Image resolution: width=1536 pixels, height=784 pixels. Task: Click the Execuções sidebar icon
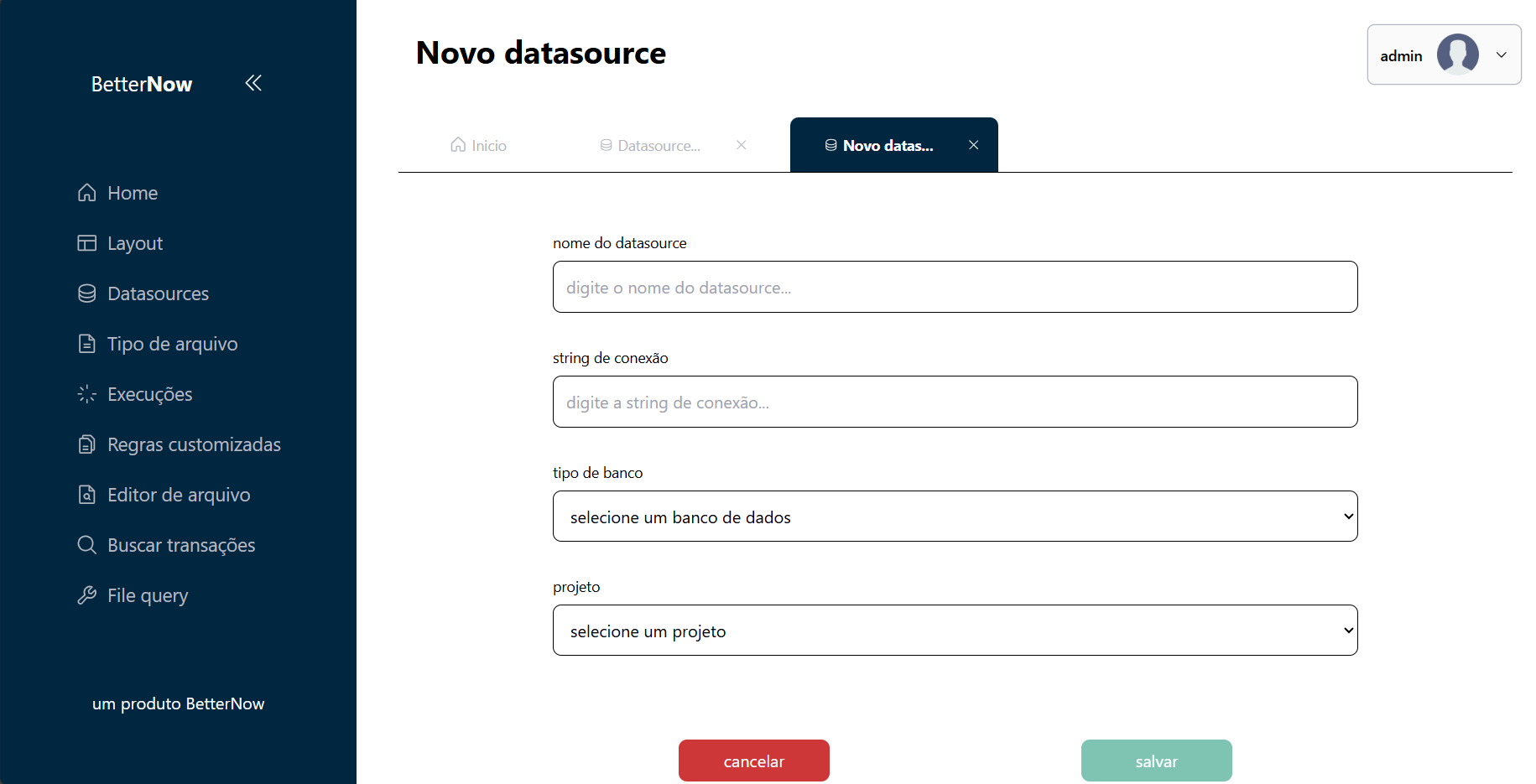pos(87,394)
